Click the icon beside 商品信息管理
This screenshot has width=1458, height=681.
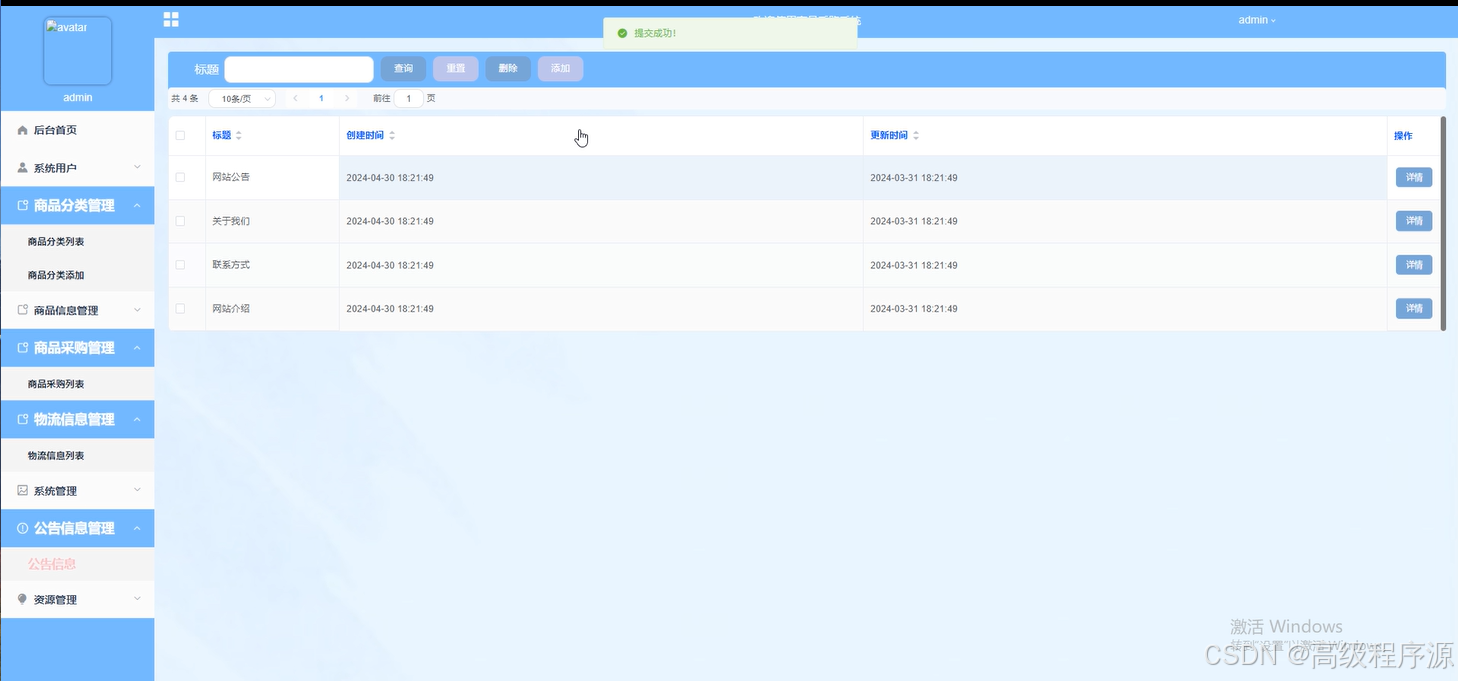click(x=23, y=310)
